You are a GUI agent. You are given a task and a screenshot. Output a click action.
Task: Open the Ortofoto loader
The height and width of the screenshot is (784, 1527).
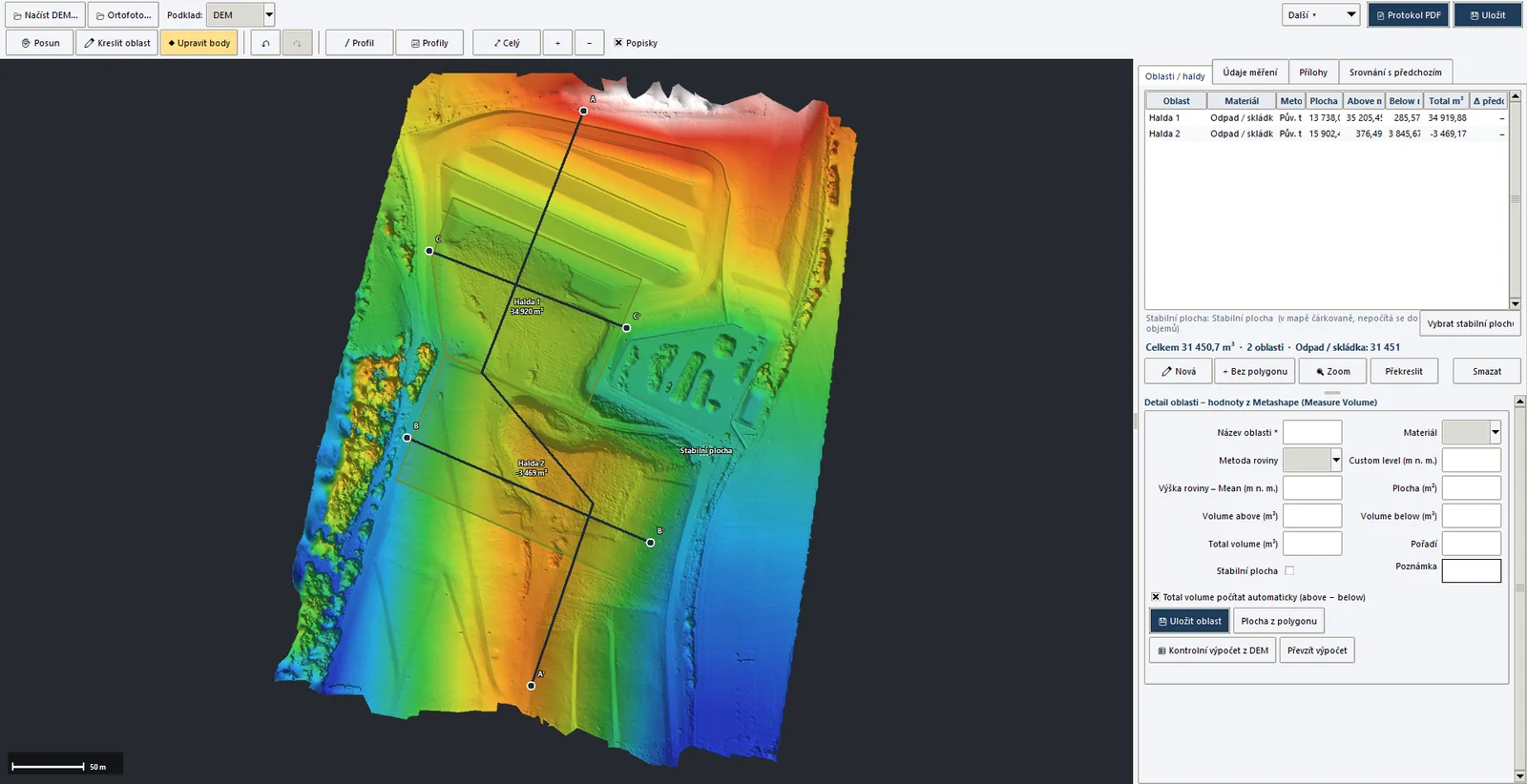(123, 15)
